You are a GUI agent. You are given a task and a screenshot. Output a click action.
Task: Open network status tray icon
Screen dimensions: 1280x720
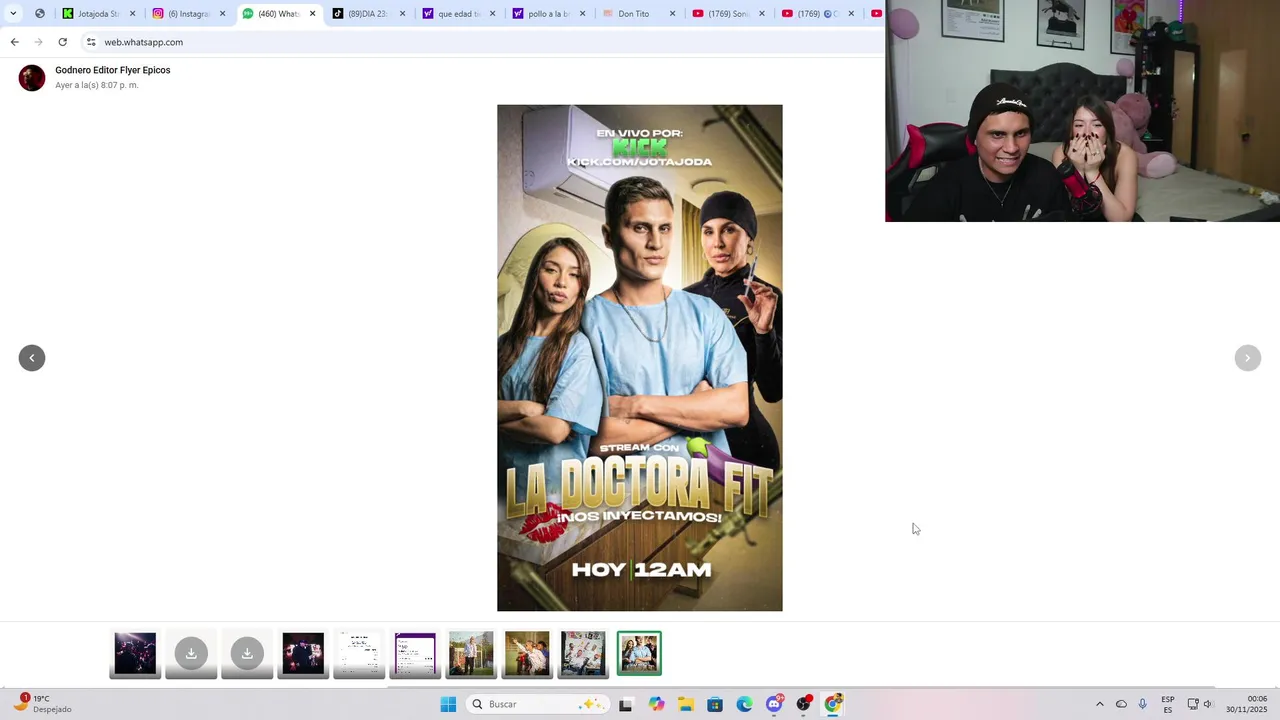point(1193,704)
